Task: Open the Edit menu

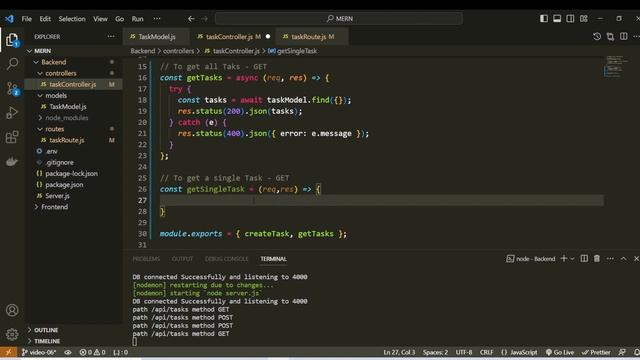Action: tap(45, 19)
